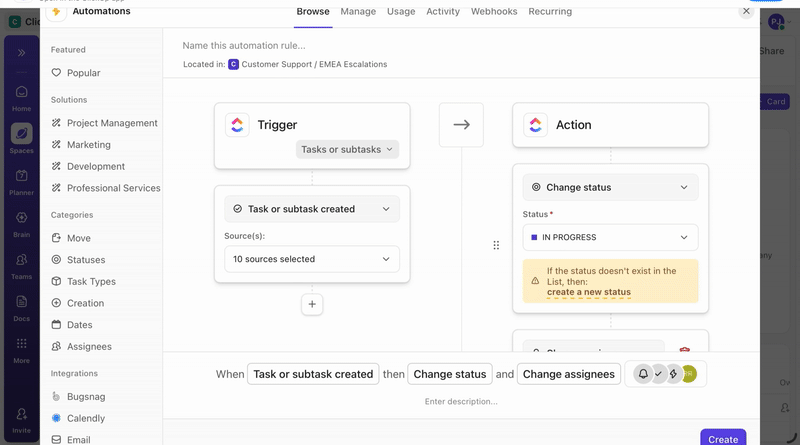Image resolution: width=800 pixels, height=445 pixels.
Task: Select Popular in Featured section
Action: (x=83, y=73)
